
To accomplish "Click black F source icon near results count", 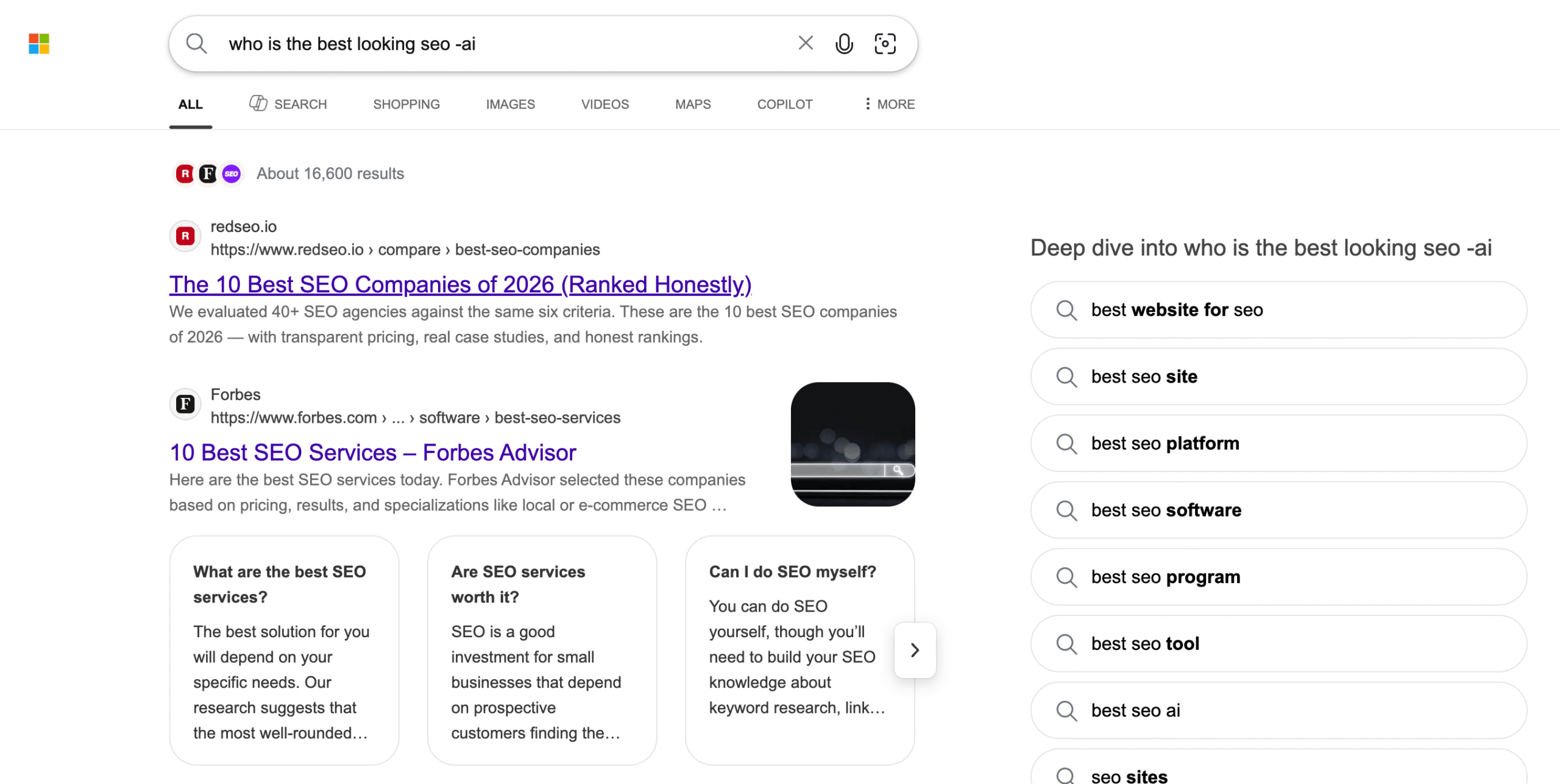I will [x=208, y=174].
